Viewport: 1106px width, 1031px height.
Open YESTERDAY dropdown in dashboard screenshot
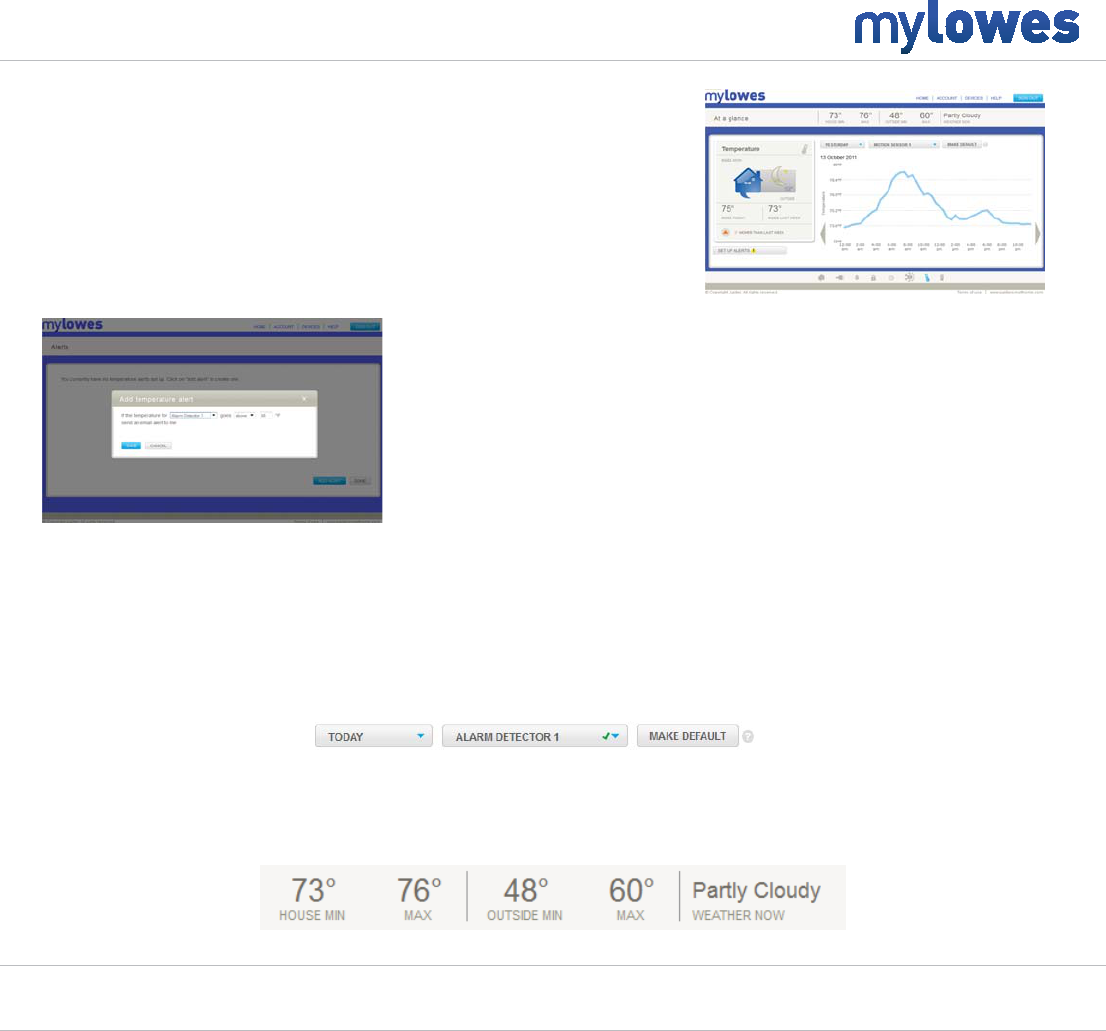click(842, 145)
